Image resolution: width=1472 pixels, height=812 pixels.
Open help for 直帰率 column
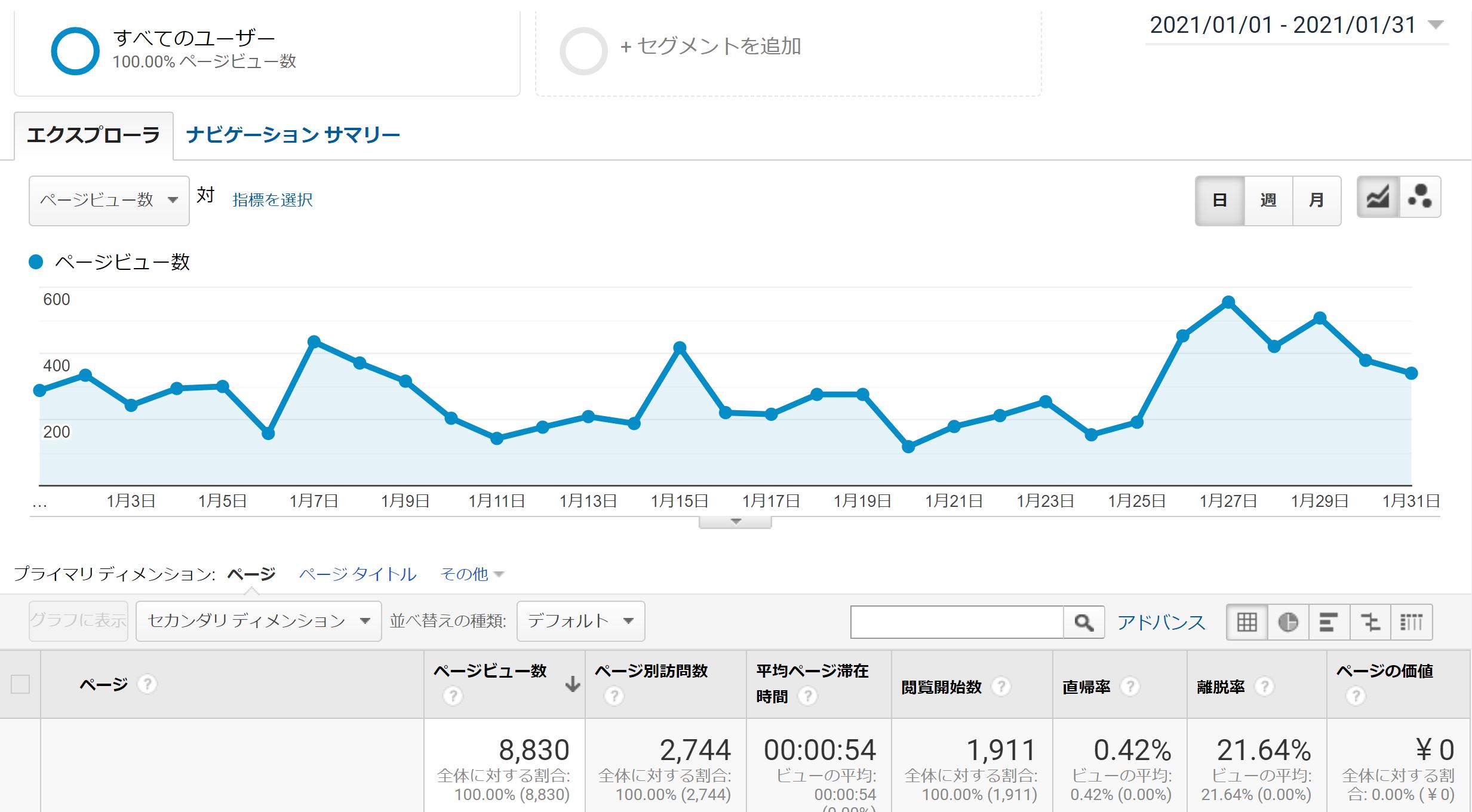[1129, 687]
